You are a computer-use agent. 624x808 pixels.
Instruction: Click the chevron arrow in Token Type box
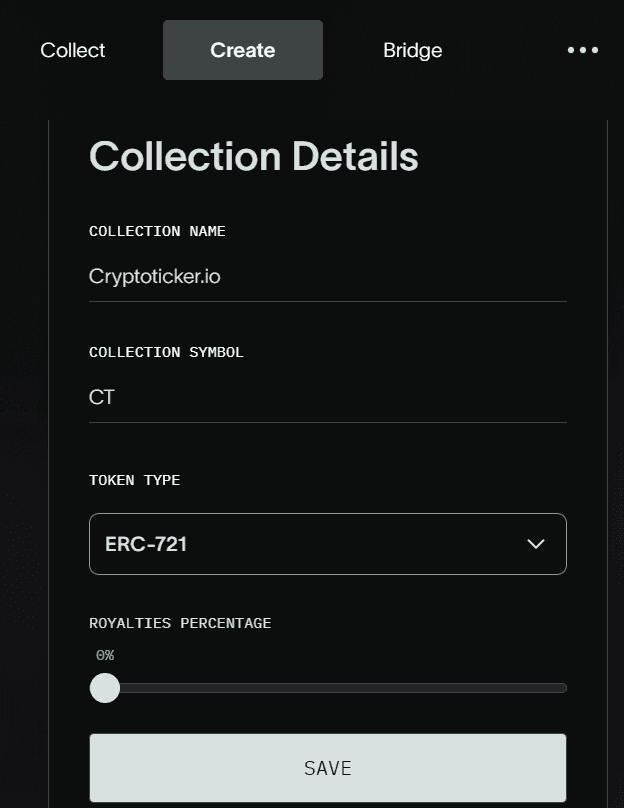tap(536, 544)
